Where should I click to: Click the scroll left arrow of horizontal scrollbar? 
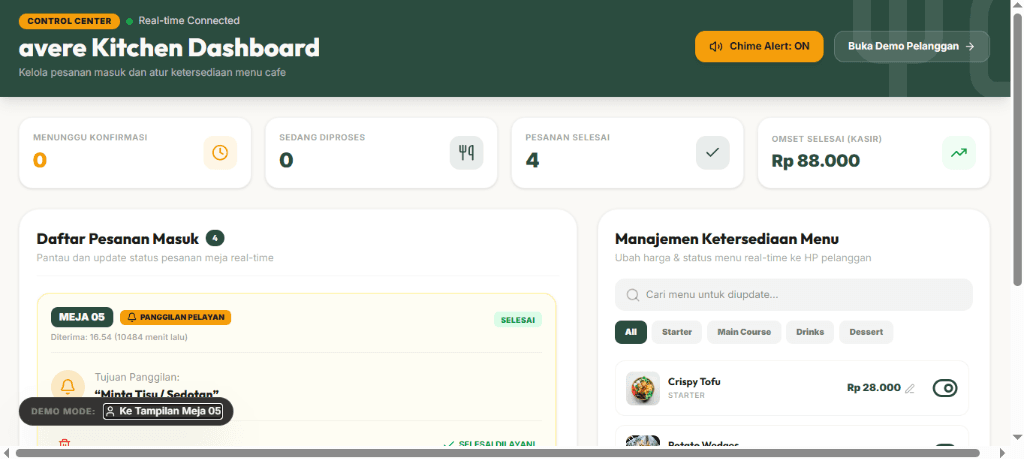[6, 453]
